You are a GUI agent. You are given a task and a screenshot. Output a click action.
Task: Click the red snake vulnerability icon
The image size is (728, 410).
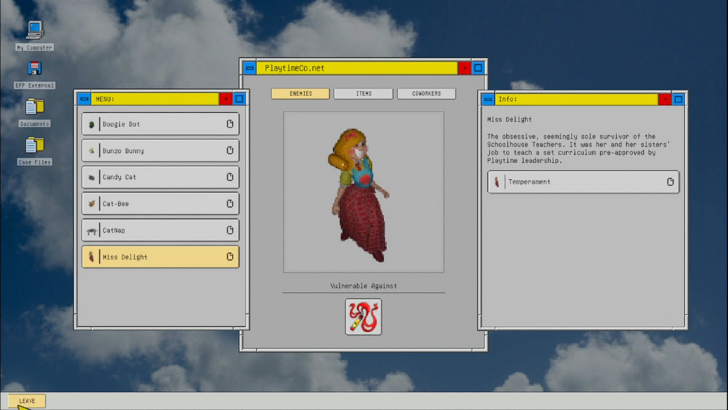pos(363,317)
